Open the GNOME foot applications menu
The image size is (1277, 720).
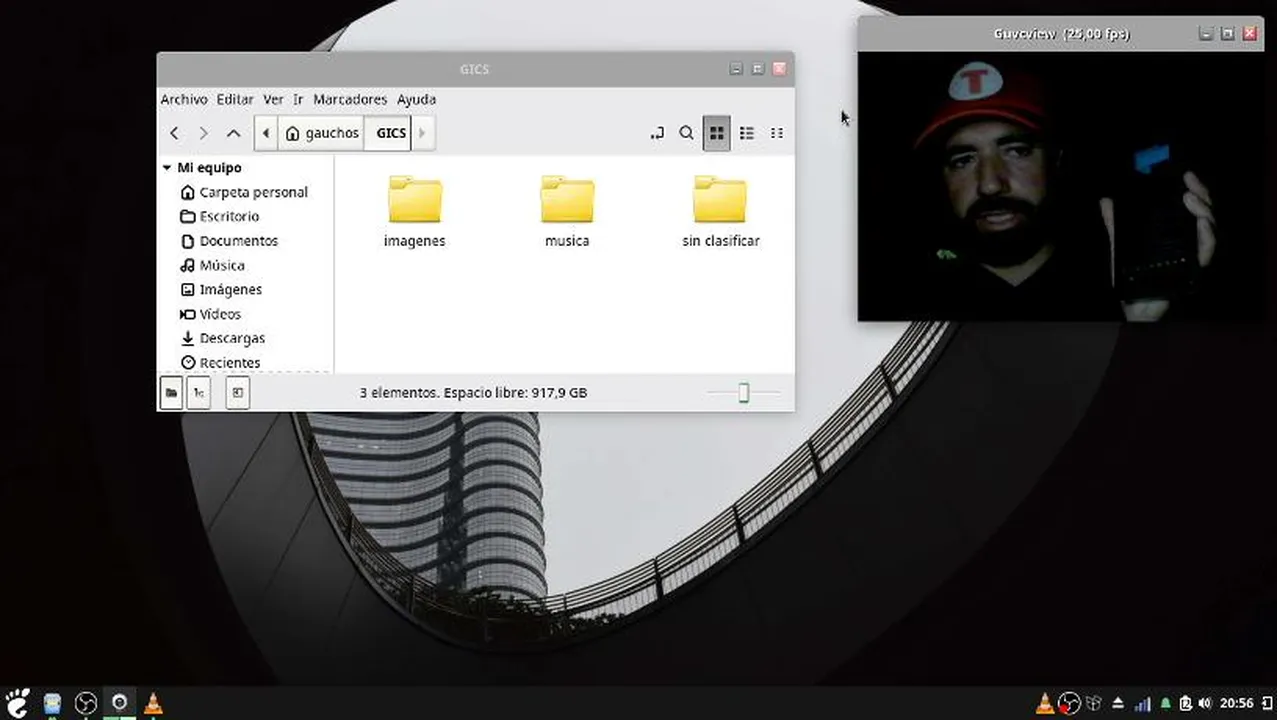coord(18,703)
